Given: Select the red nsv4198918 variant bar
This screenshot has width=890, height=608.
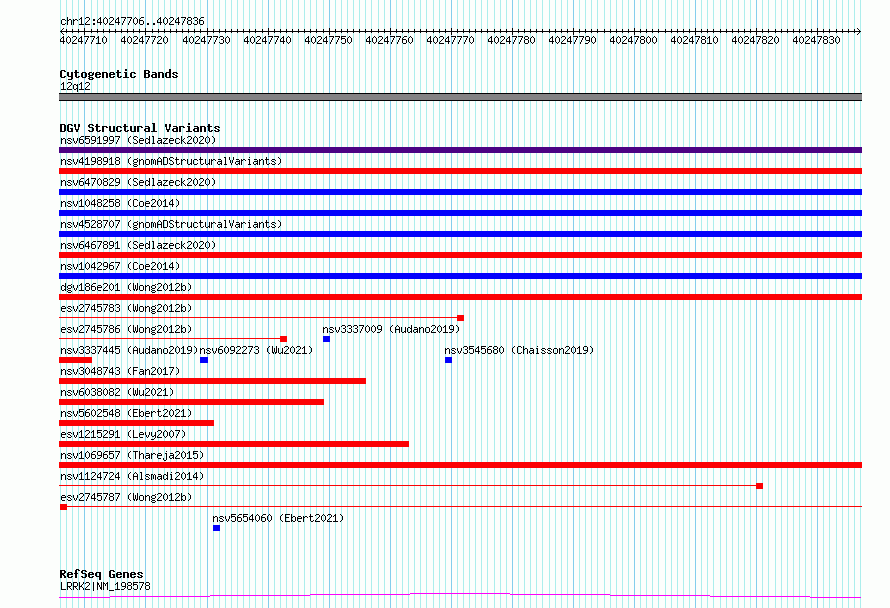Looking at the screenshot, I should (460, 171).
